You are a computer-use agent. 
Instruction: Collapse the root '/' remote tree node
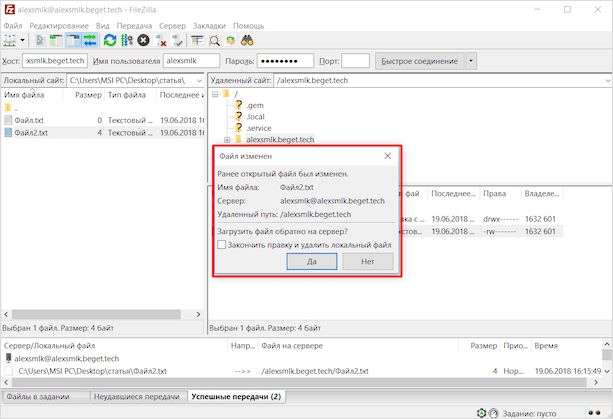click(214, 94)
